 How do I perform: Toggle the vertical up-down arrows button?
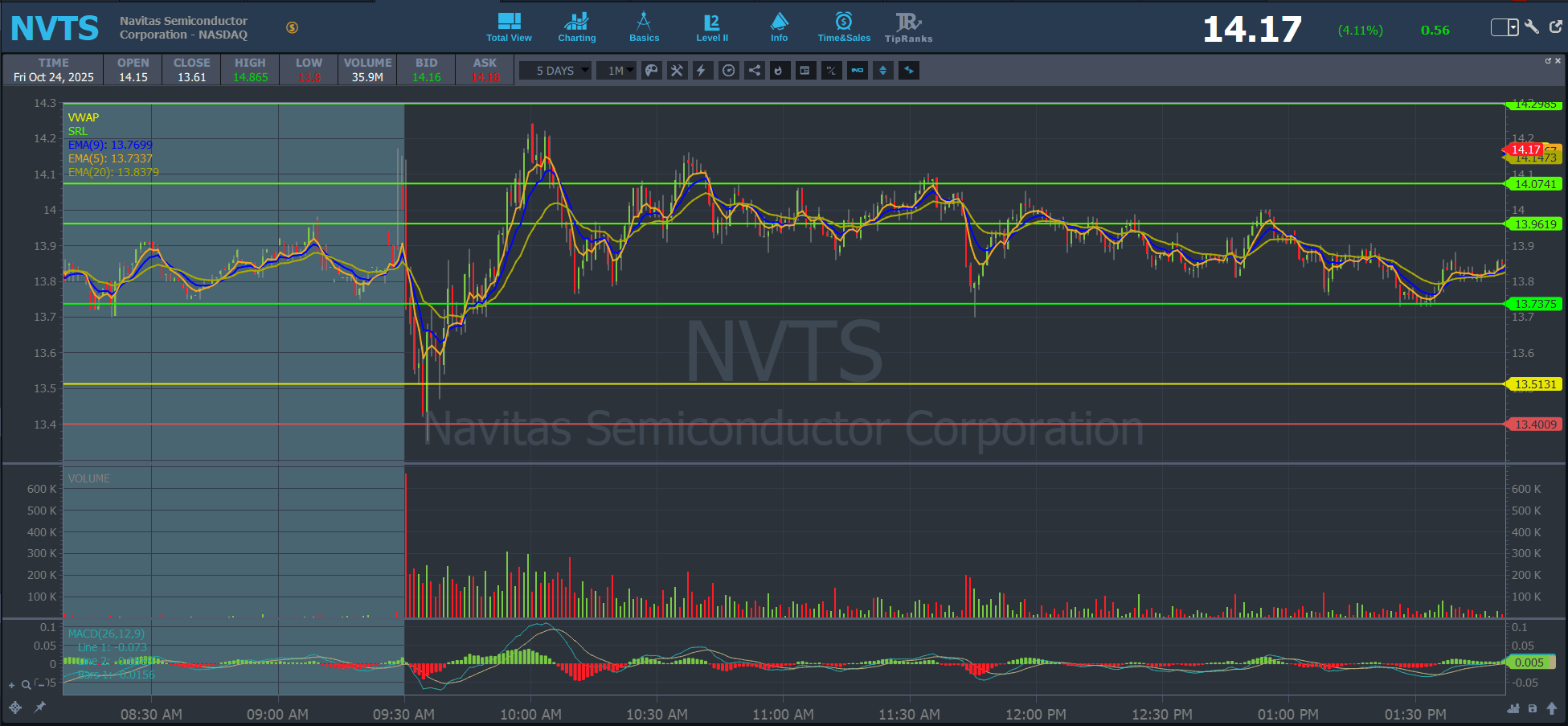click(883, 71)
